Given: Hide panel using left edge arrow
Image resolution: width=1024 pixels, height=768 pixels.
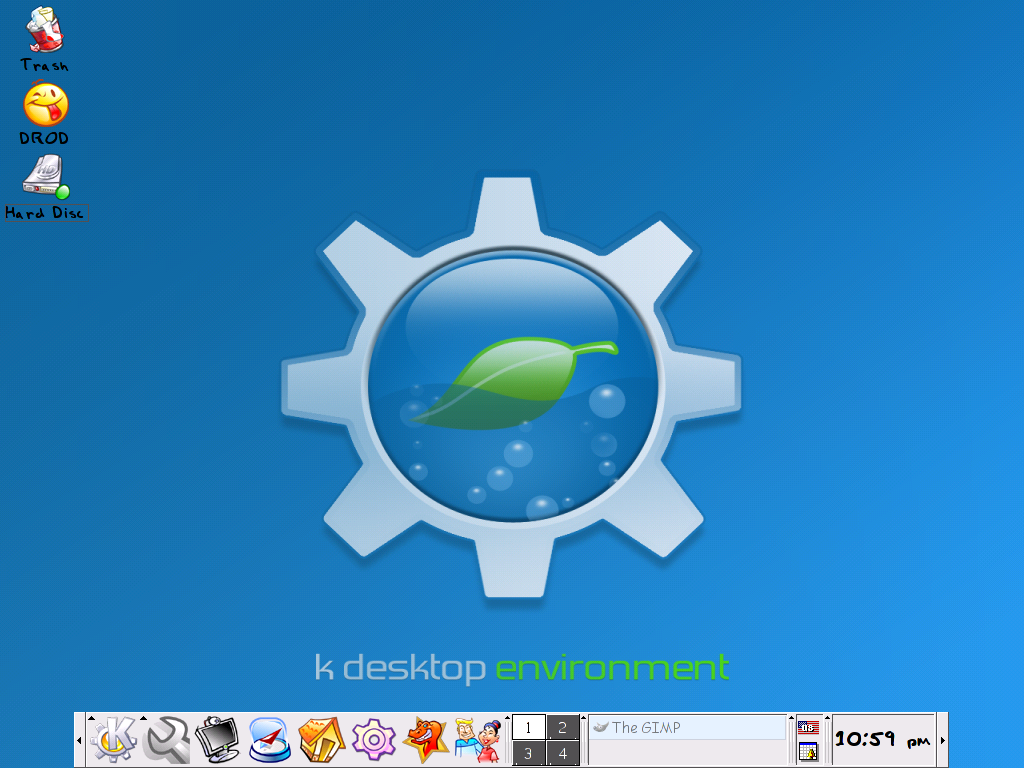Looking at the screenshot, I should click(x=79, y=740).
